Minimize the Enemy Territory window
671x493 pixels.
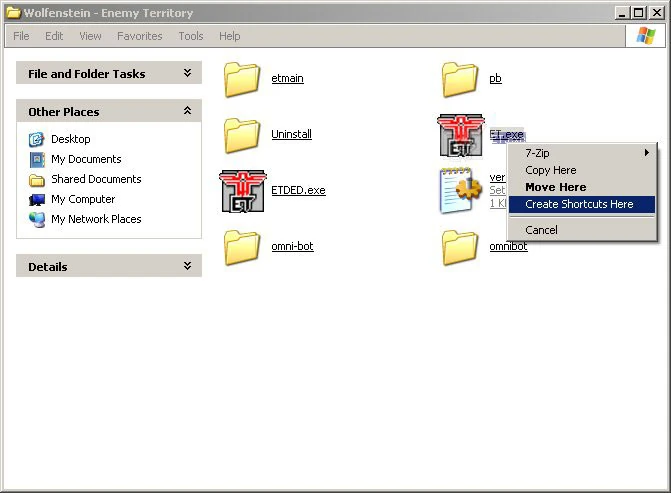(x=622, y=13)
